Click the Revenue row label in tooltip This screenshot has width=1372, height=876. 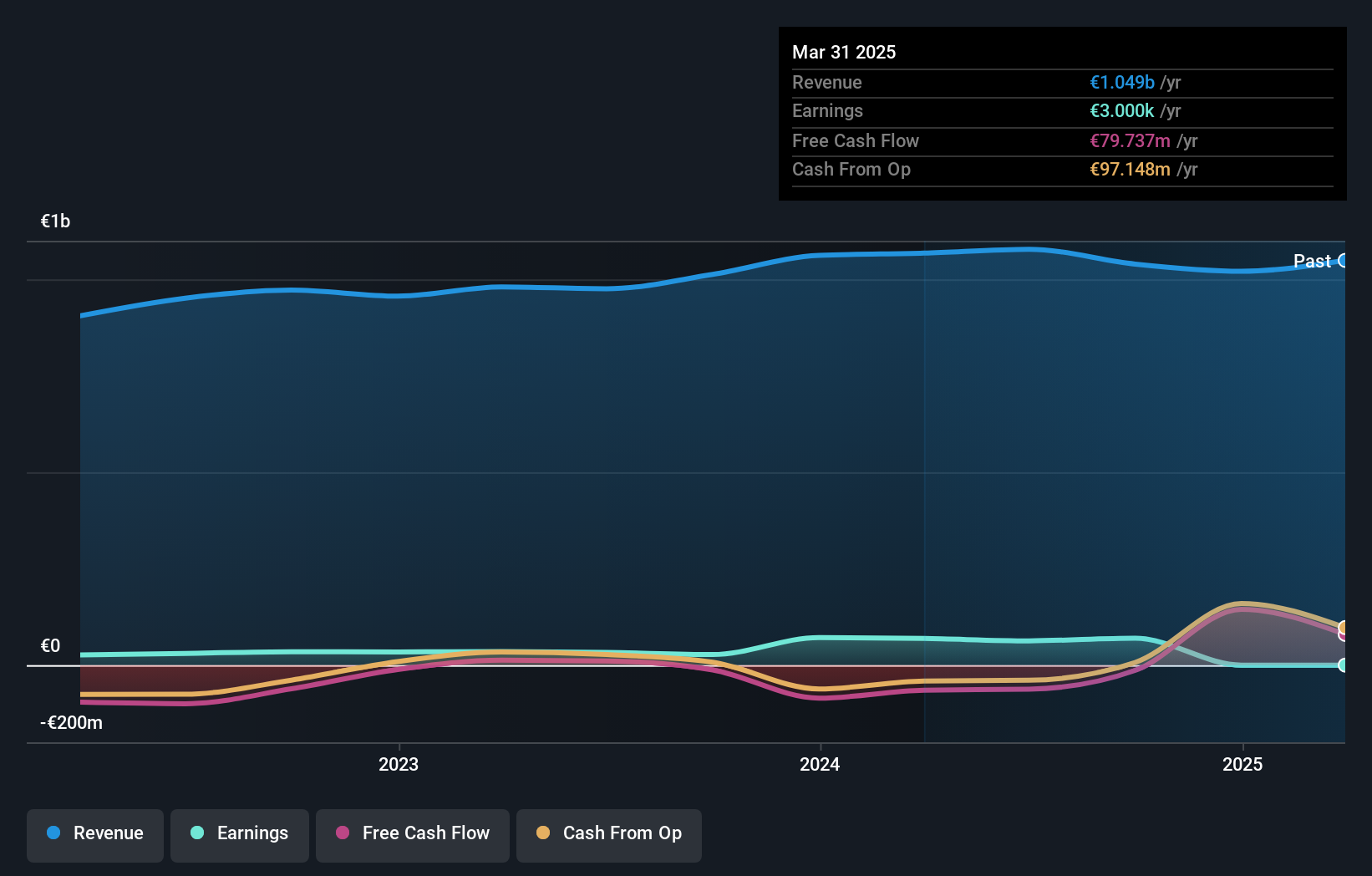click(827, 82)
